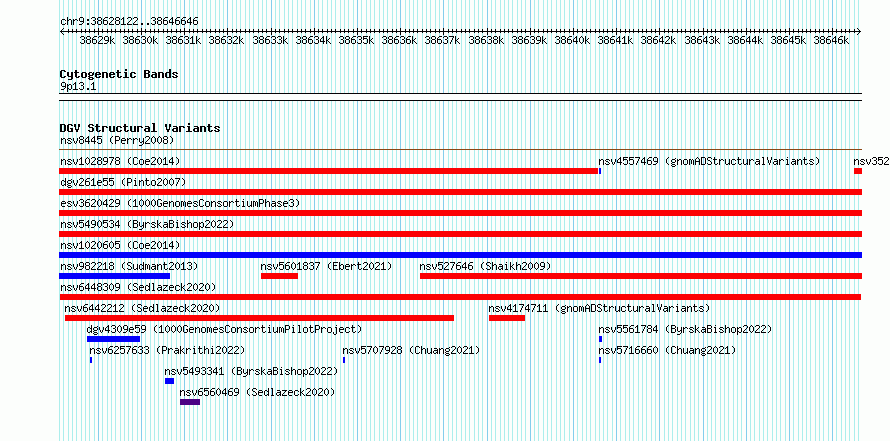This screenshot has width=890, height=441.
Task: Select the nsv5561784 small blue marker
Action: click(601, 339)
